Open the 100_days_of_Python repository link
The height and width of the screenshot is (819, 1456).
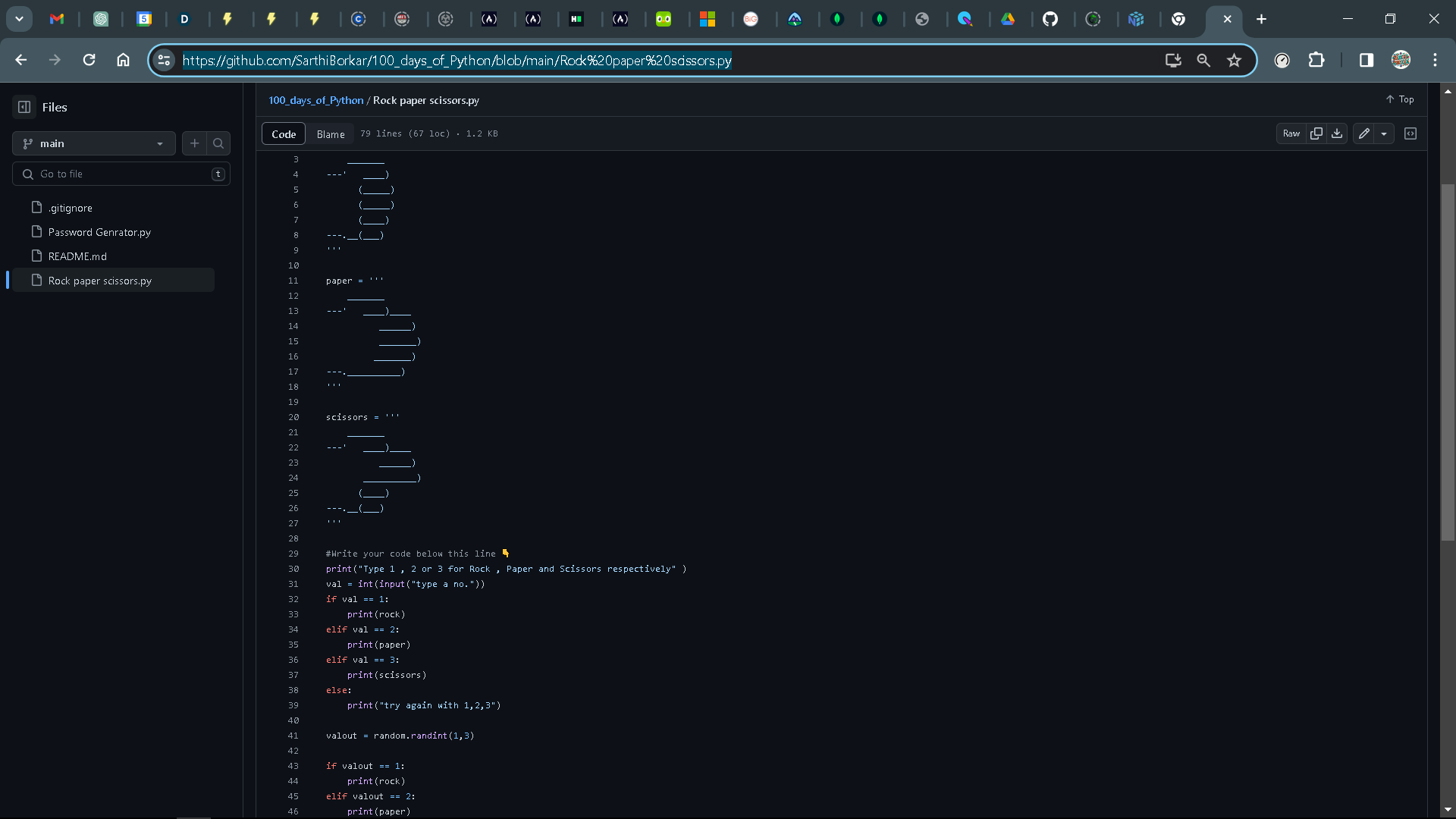click(x=315, y=100)
